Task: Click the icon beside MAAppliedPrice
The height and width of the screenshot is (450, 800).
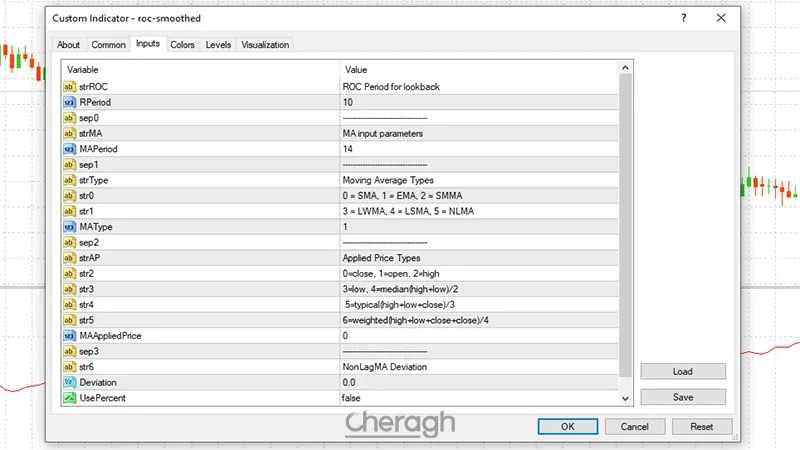Action: point(70,336)
